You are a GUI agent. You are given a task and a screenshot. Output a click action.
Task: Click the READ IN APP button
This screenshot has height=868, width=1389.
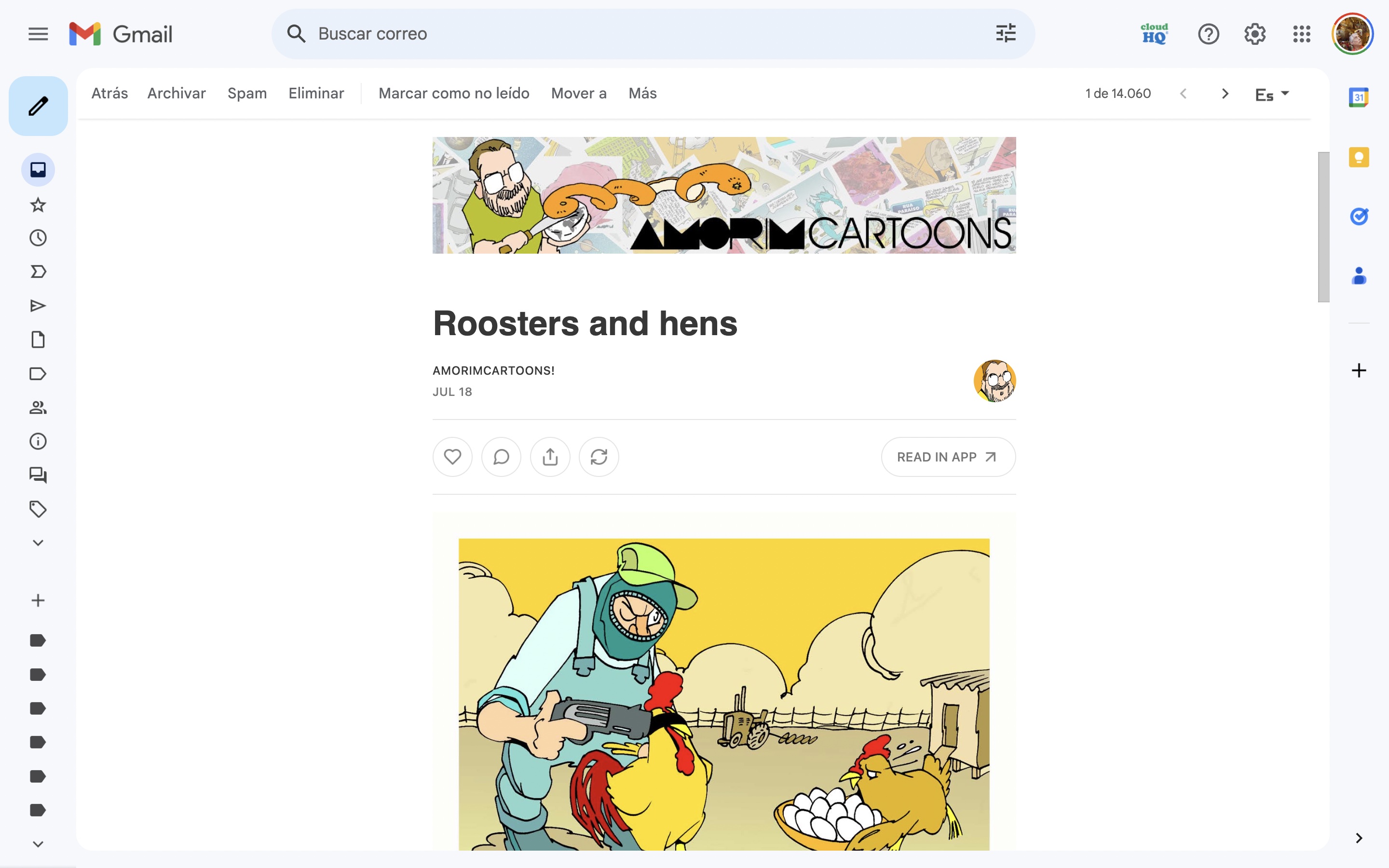[x=948, y=457]
